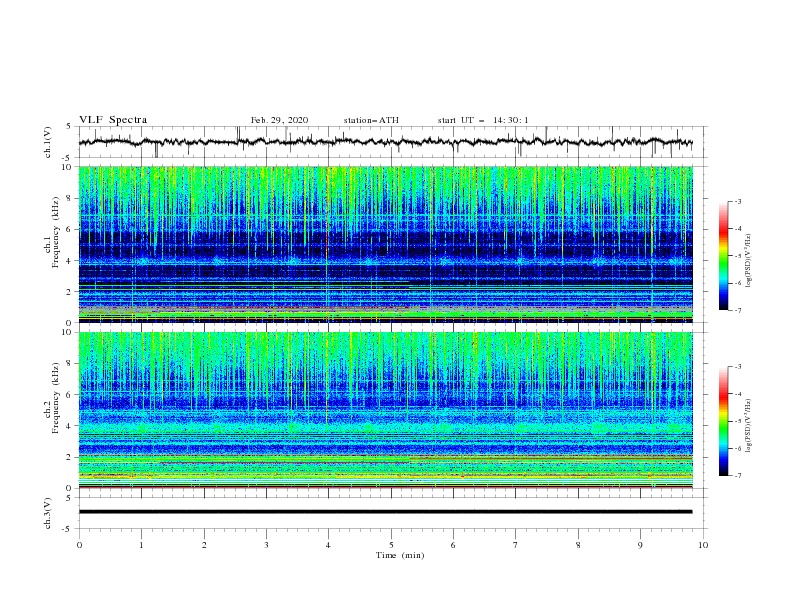The width and height of the screenshot is (792, 612).
Task: Click the "Time (min)" axis title
Action: pyautogui.click(x=400, y=555)
